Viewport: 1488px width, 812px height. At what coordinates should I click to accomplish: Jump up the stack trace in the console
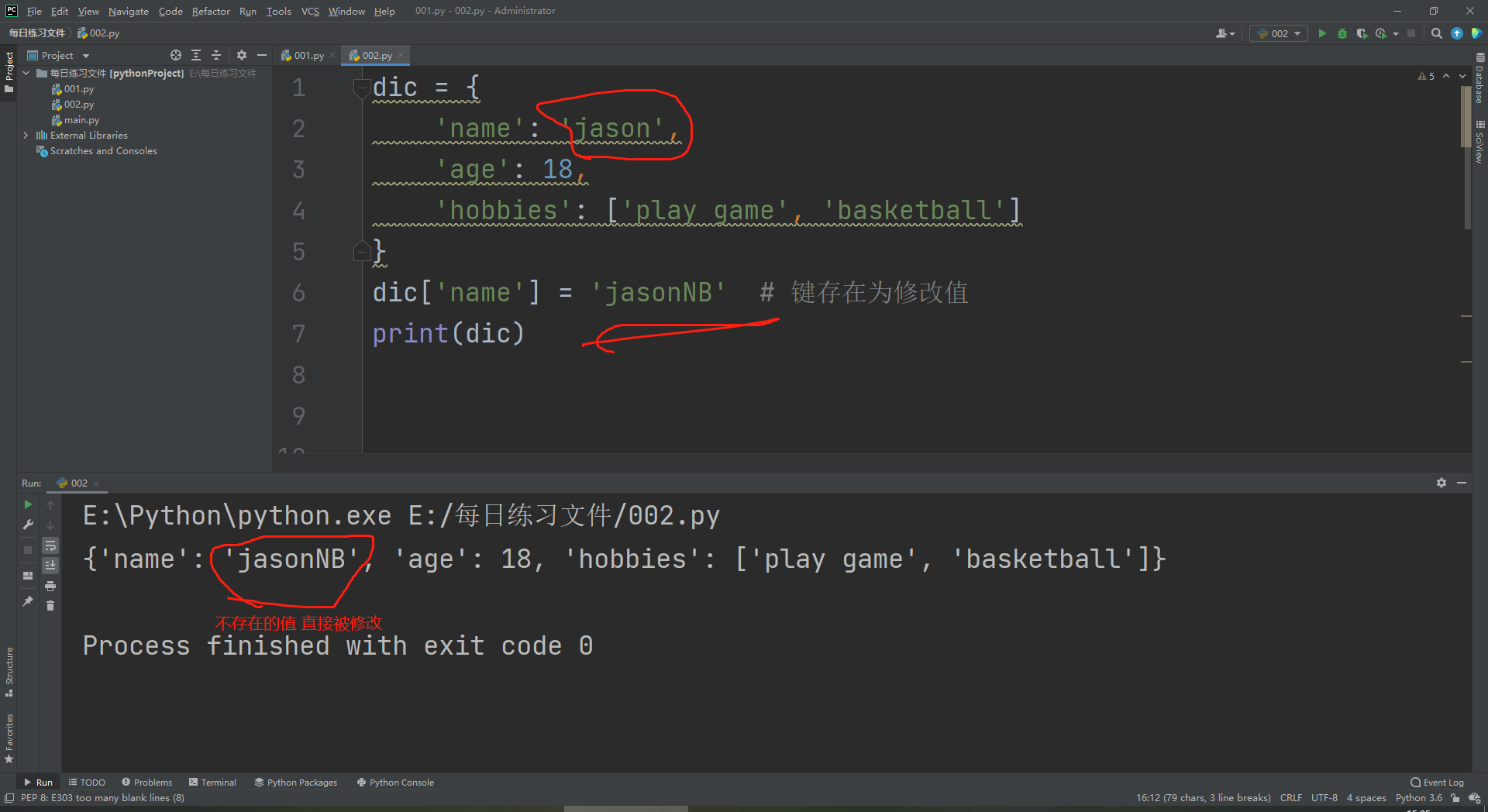coord(50,504)
